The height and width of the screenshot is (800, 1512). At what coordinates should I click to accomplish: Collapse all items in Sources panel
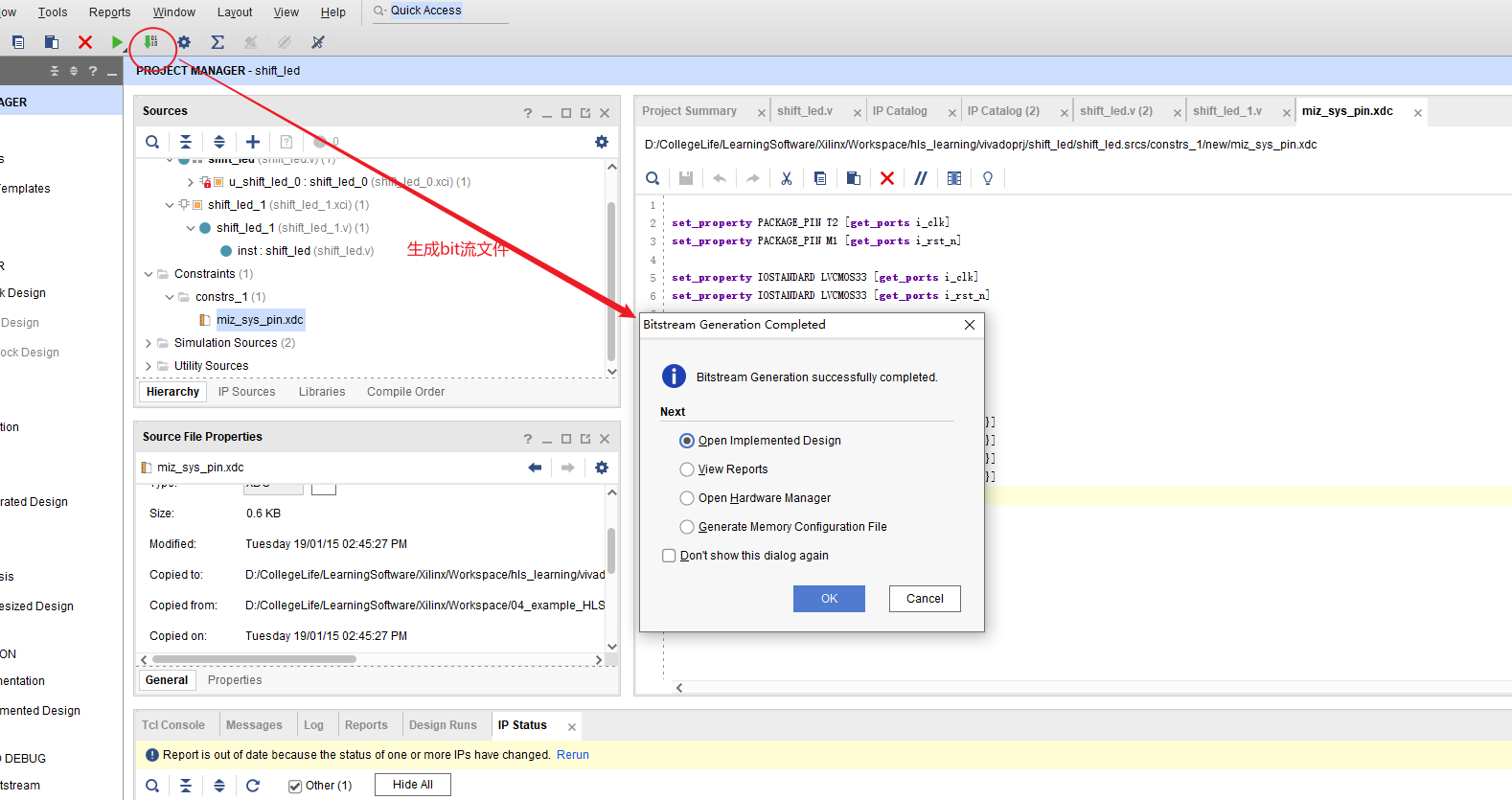186,142
